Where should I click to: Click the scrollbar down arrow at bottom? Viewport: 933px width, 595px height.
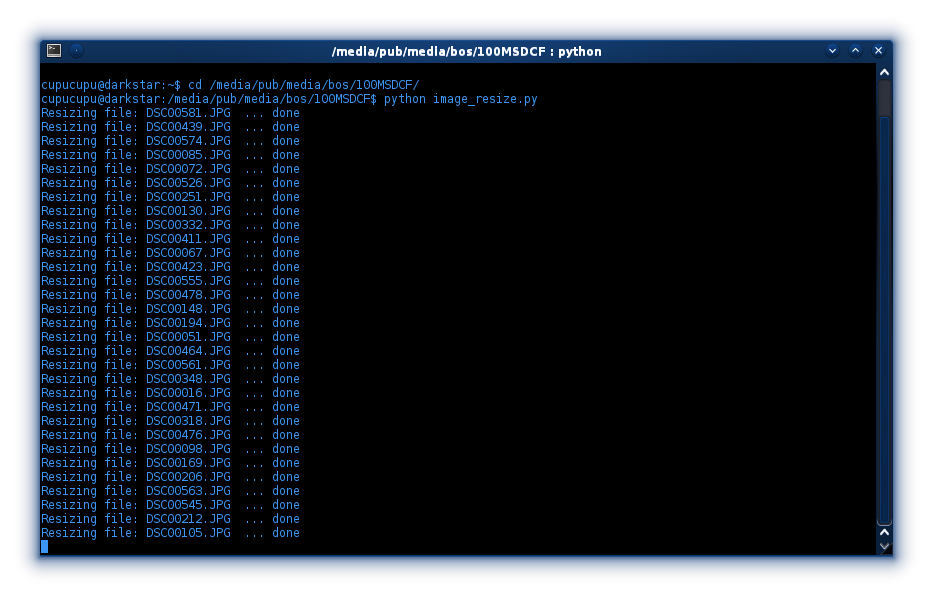(884, 546)
